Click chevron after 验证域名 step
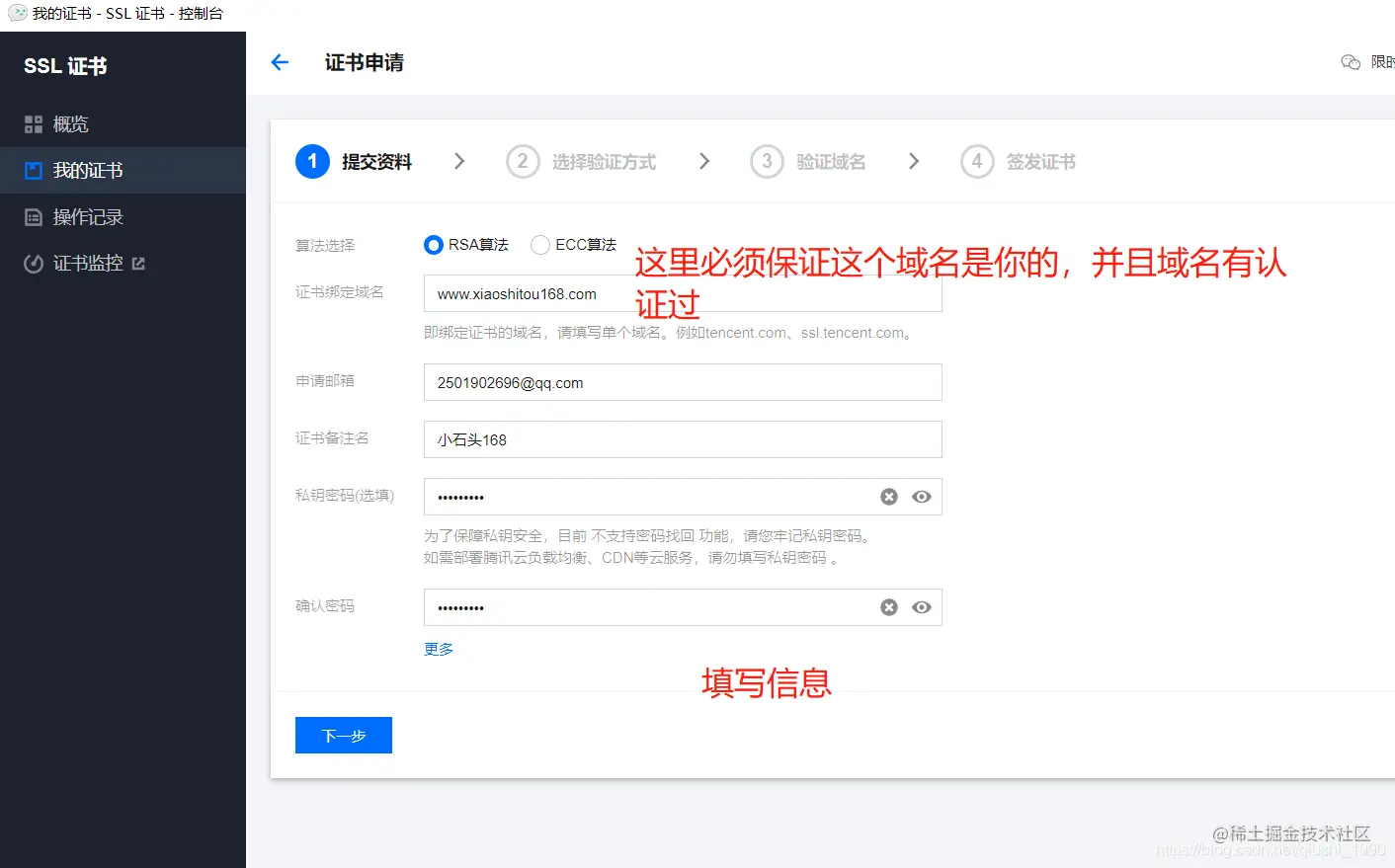Image resolution: width=1395 pixels, height=868 pixels. click(914, 161)
